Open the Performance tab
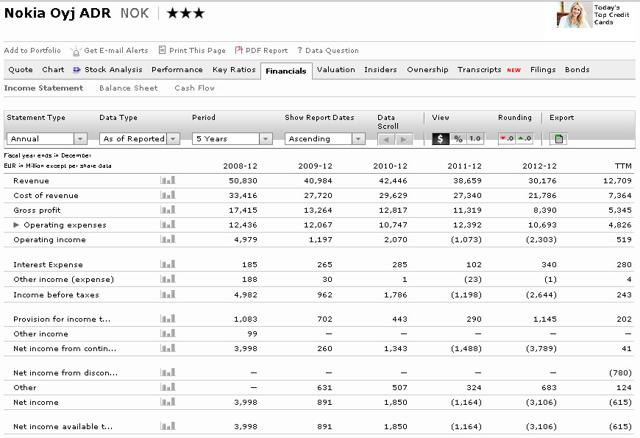The width and height of the screenshot is (640, 438). (177, 69)
